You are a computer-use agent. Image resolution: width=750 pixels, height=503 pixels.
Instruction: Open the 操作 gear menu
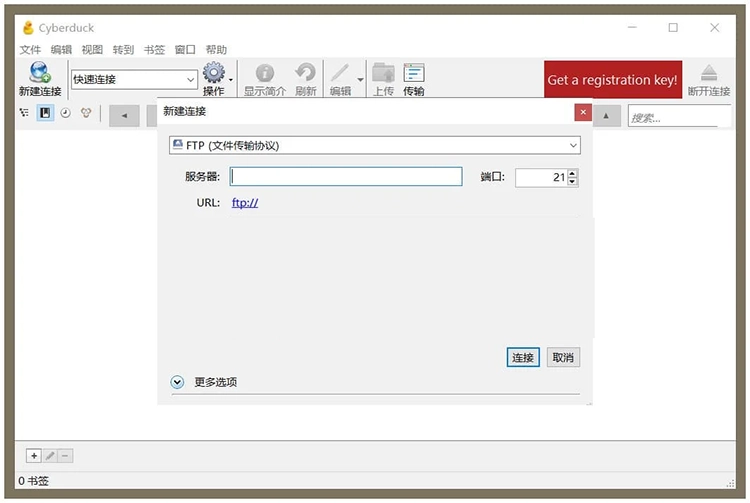(215, 74)
